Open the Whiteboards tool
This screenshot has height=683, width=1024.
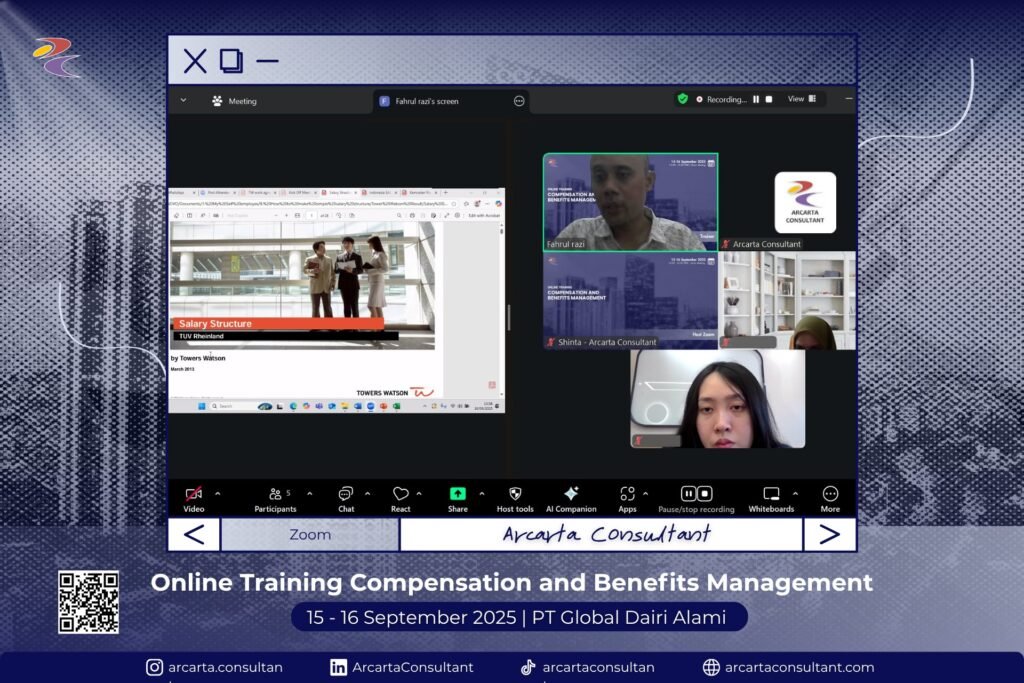tap(771, 495)
